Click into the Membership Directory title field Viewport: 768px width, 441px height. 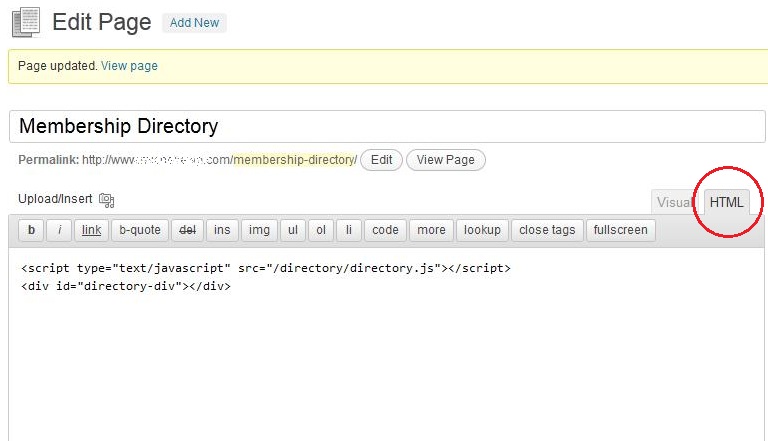387,126
